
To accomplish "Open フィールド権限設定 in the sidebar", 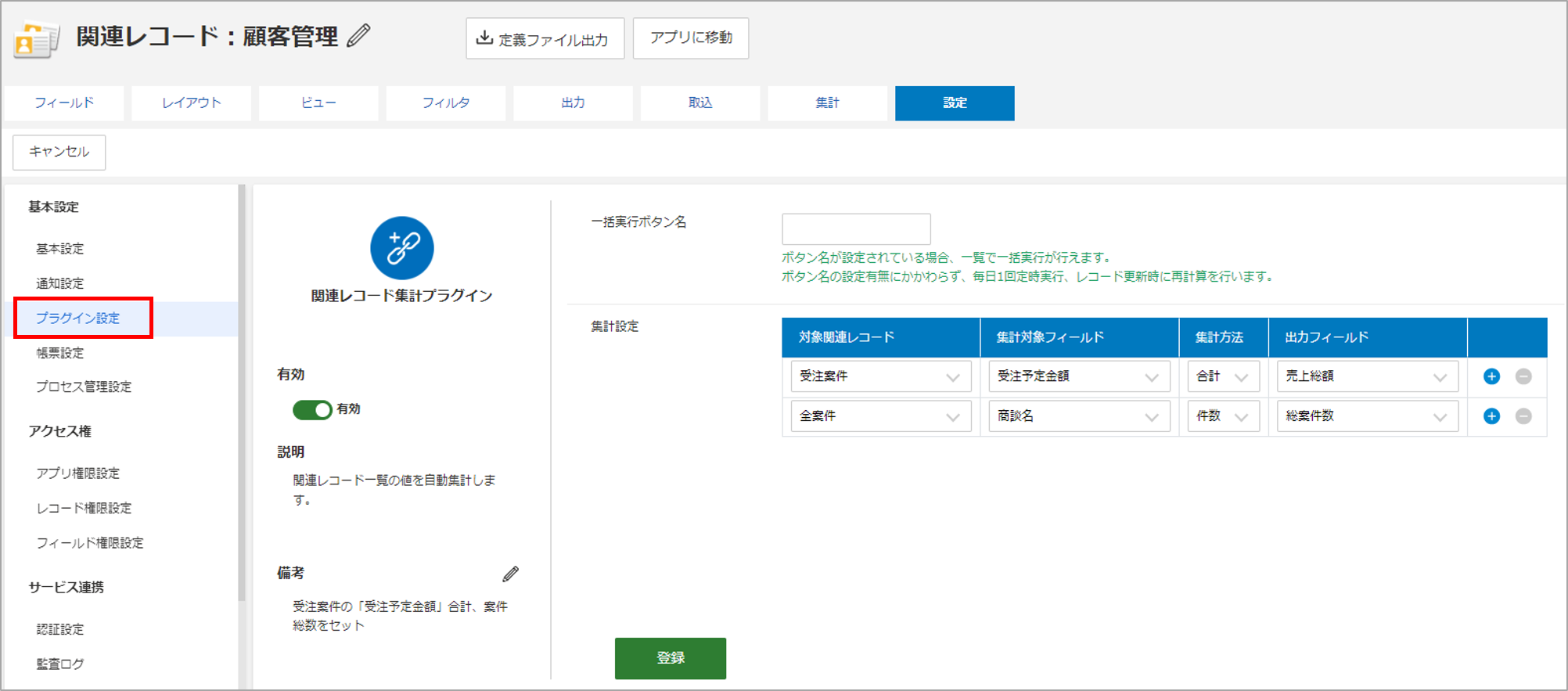I will [x=90, y=543].
